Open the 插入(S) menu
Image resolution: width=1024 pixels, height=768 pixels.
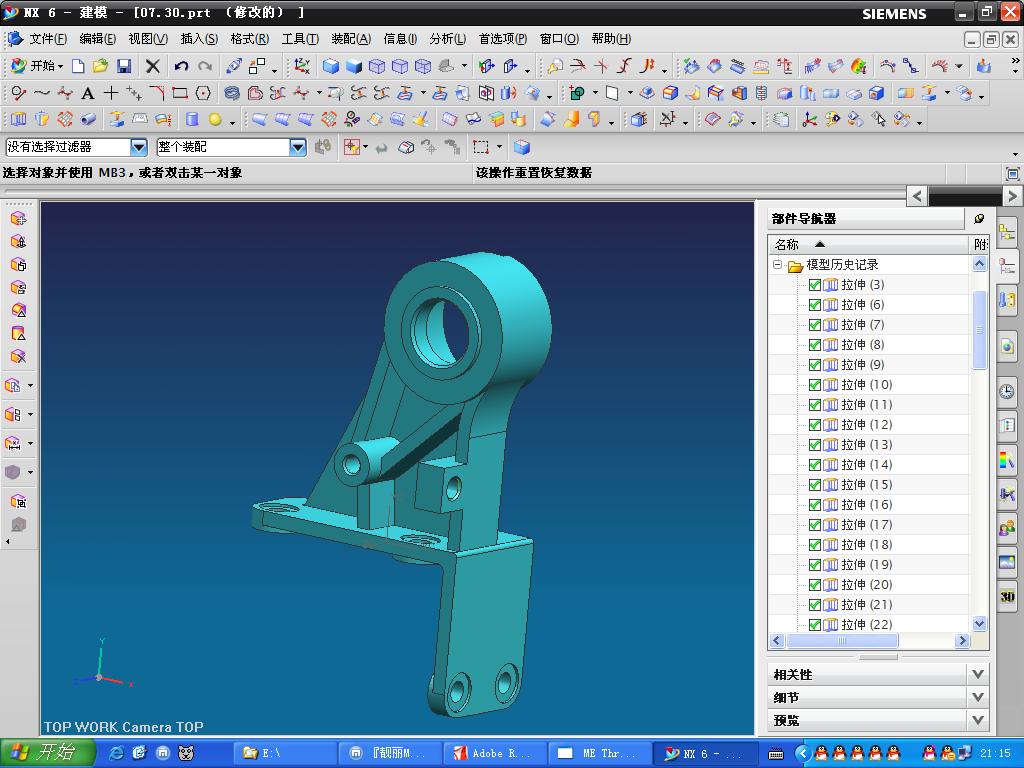[198, 39]
